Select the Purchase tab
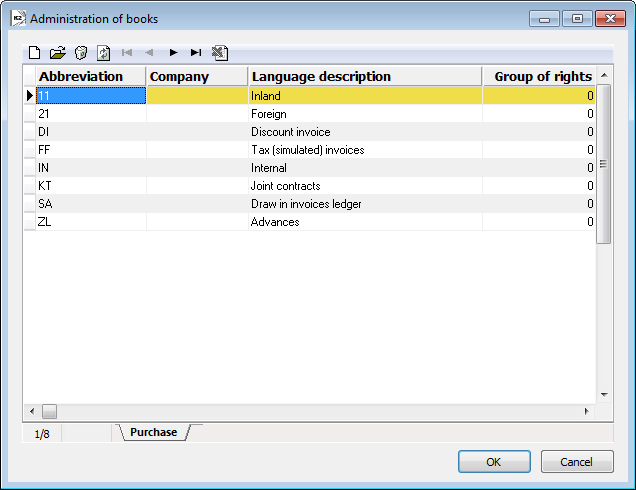Screen dimensions: 636x490 tap(154, 432)
